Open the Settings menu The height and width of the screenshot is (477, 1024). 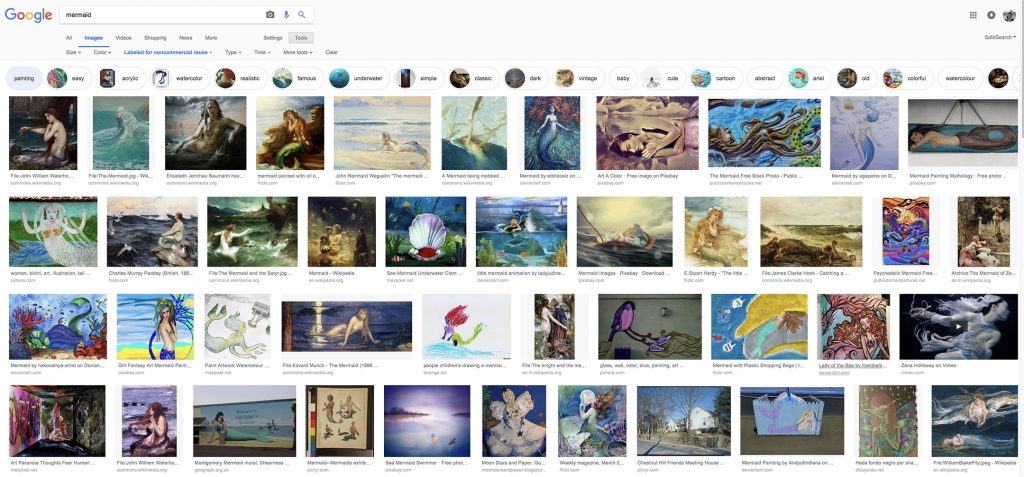click(x=273, y=38)
